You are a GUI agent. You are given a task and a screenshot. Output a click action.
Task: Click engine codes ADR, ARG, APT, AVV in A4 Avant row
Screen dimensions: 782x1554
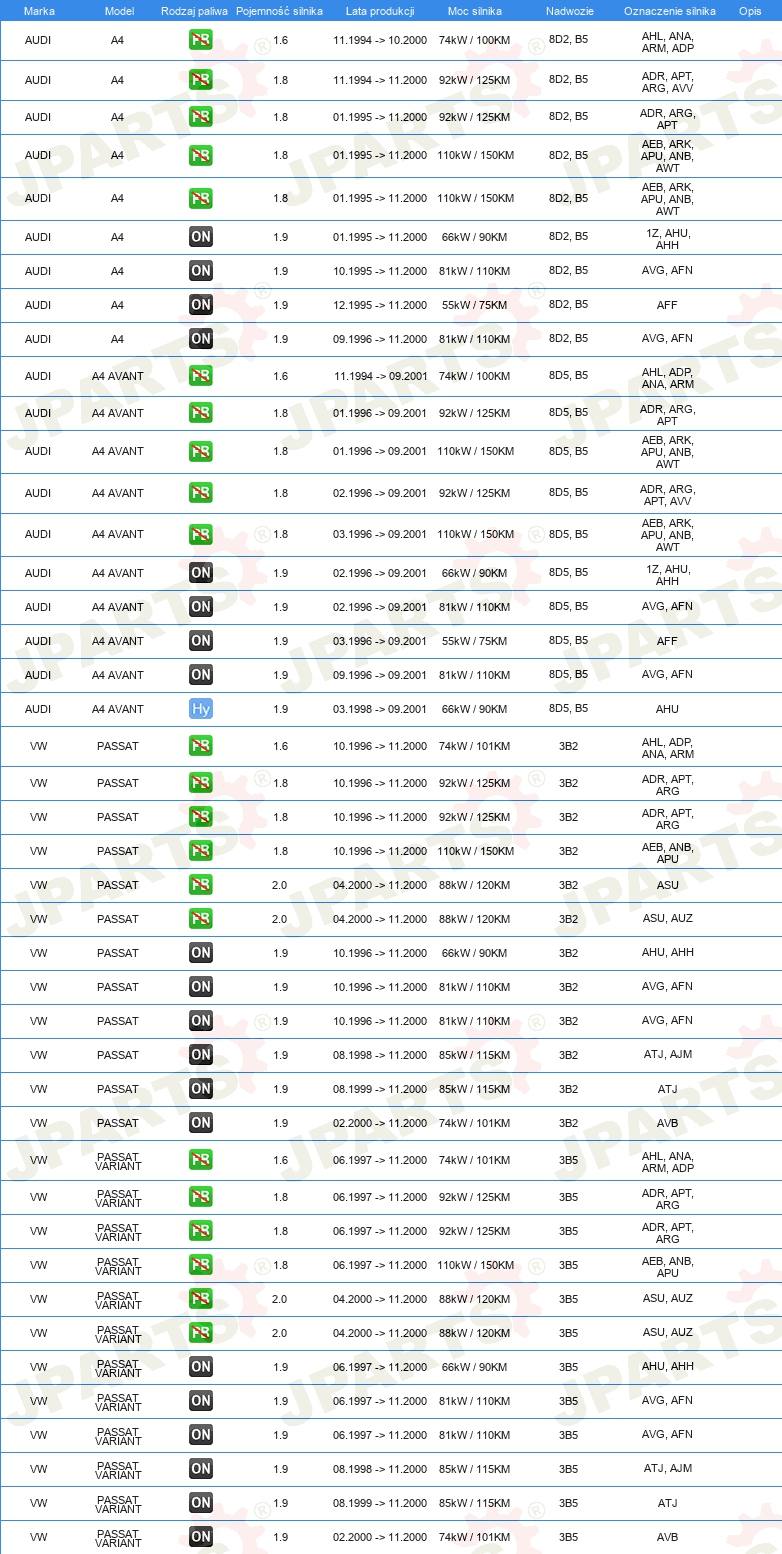click(x=667, y=495)
